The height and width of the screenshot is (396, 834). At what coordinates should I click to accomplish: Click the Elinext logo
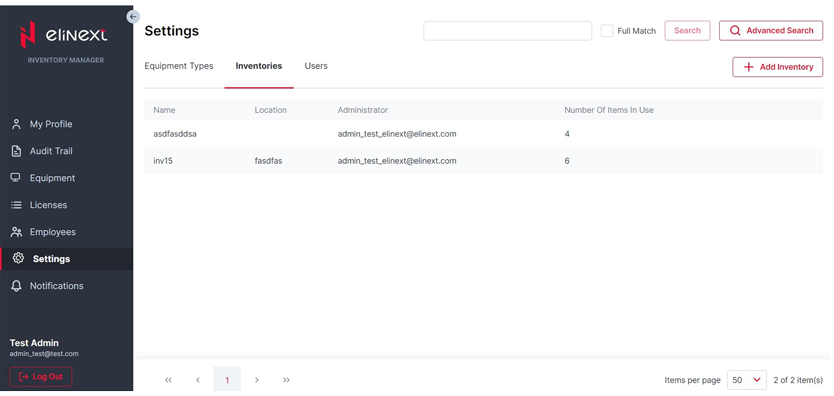(x=63, y=35)
